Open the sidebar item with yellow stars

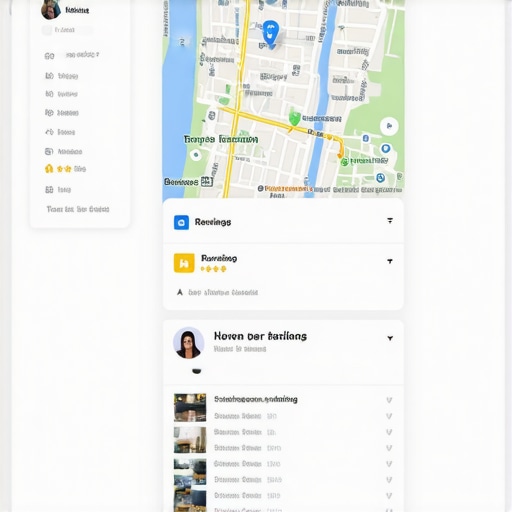pyautogui.click(x=66, y=169)
